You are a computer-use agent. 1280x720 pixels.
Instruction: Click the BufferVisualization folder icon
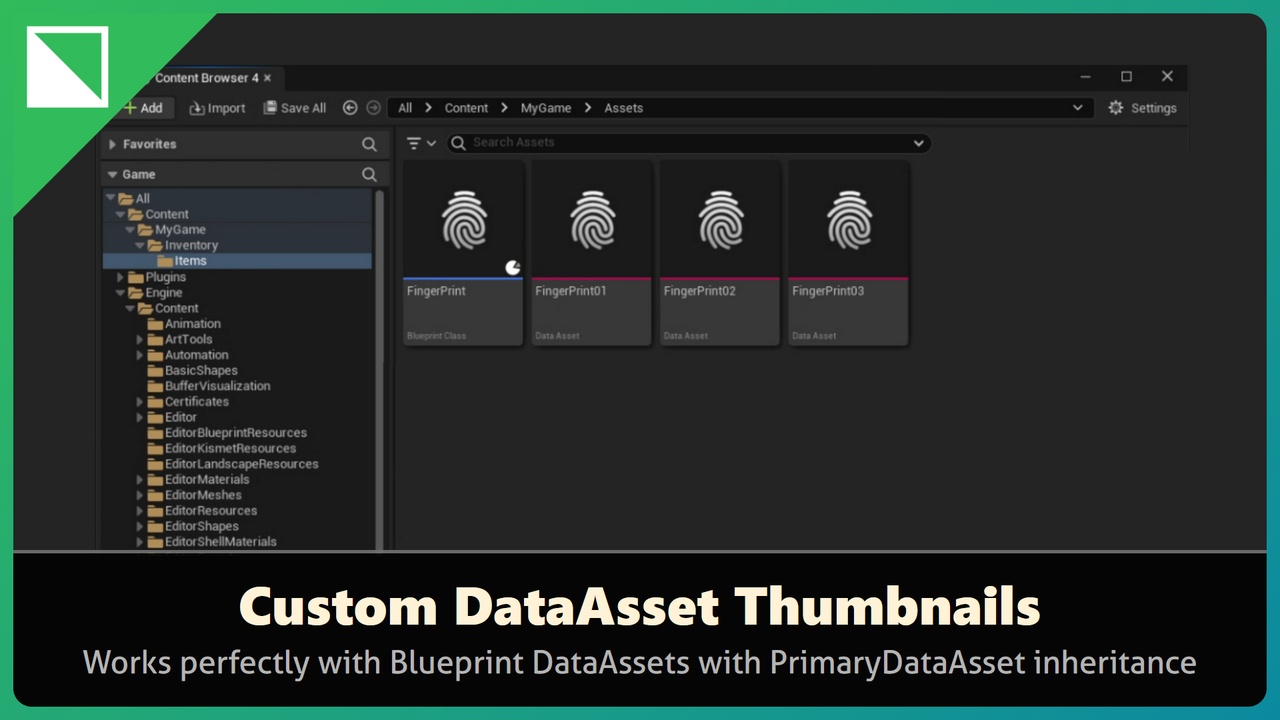click(x=155, y=386)
